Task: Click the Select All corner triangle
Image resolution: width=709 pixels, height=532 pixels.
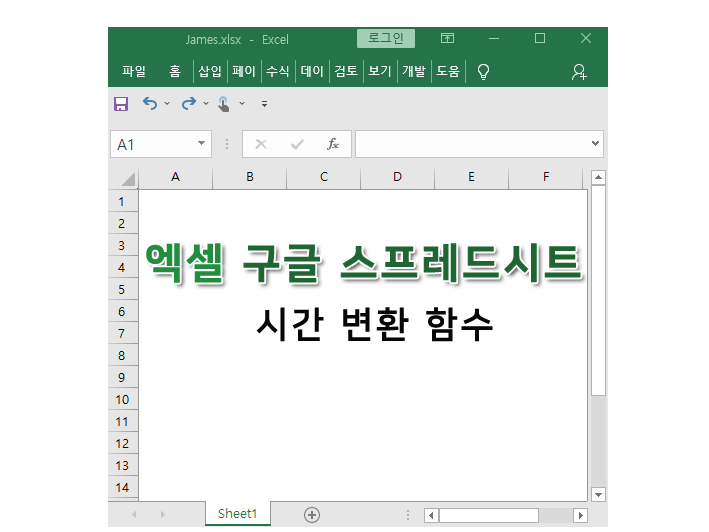Action: pyautogui.click(x=128, y=179)
